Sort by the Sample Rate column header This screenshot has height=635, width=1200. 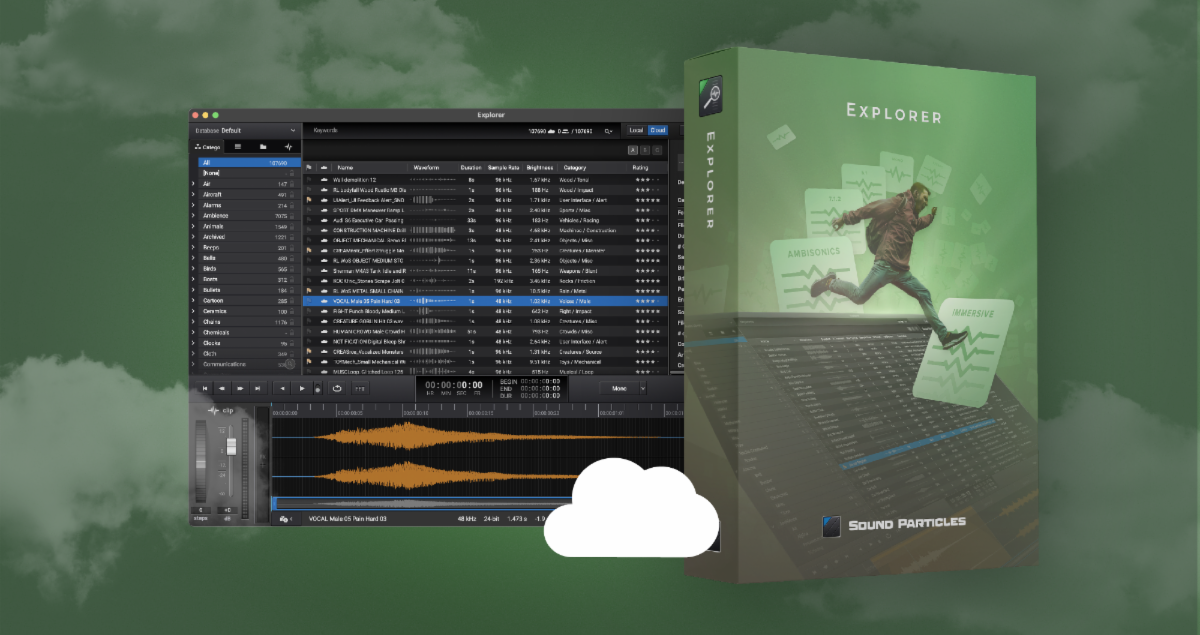[x=503, y=167]
